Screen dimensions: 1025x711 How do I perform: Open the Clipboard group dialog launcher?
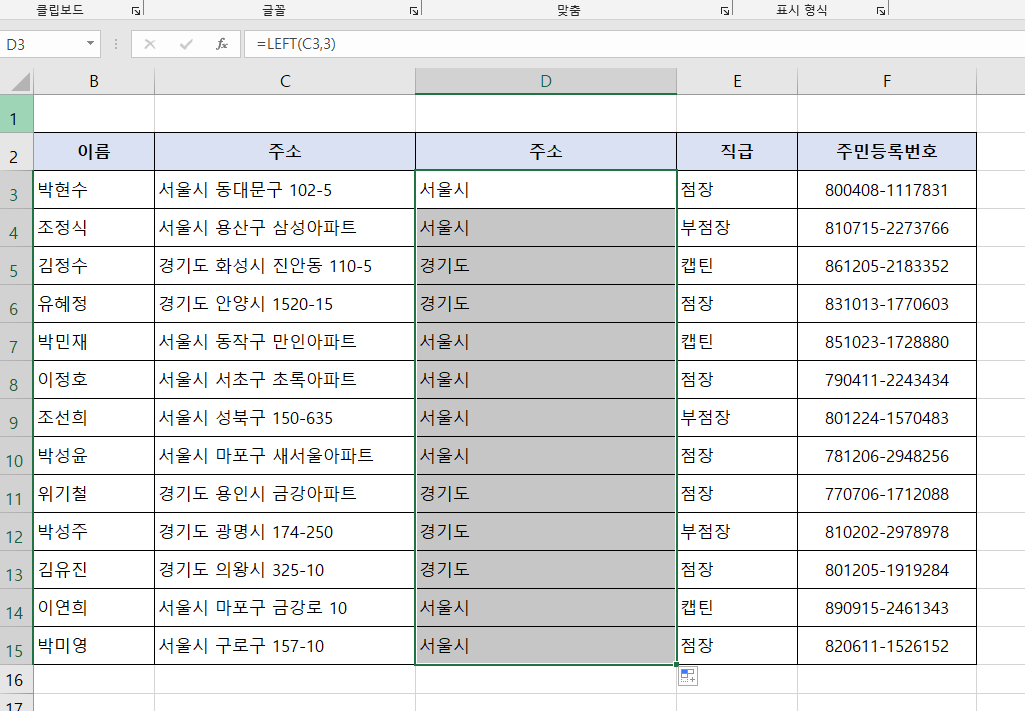click(x=135, y=10)
